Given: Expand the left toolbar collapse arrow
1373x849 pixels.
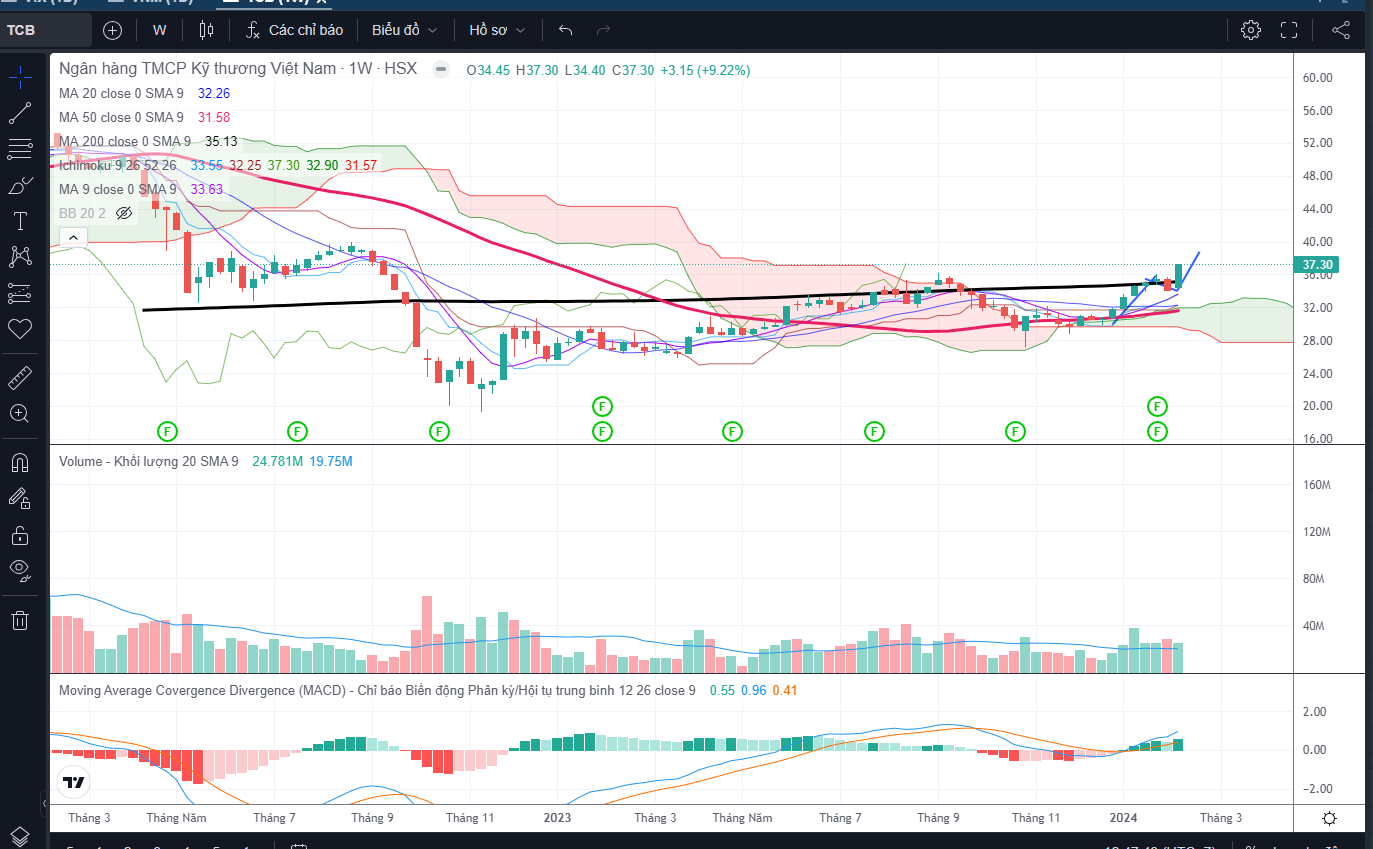Looking at the screenshot, I should tap(44, 803).
